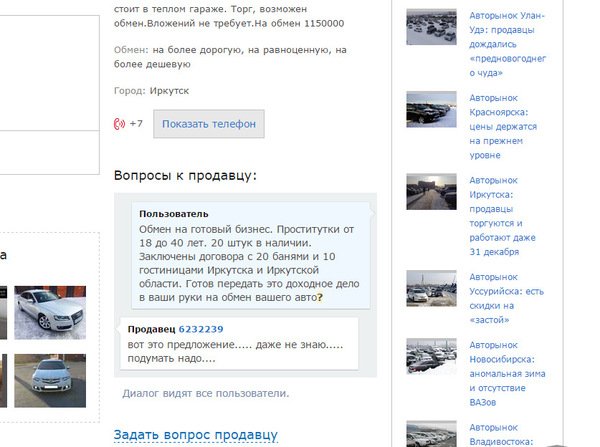
Task: Open seller number 6232239 link
Action: click(x=201, y=329)
